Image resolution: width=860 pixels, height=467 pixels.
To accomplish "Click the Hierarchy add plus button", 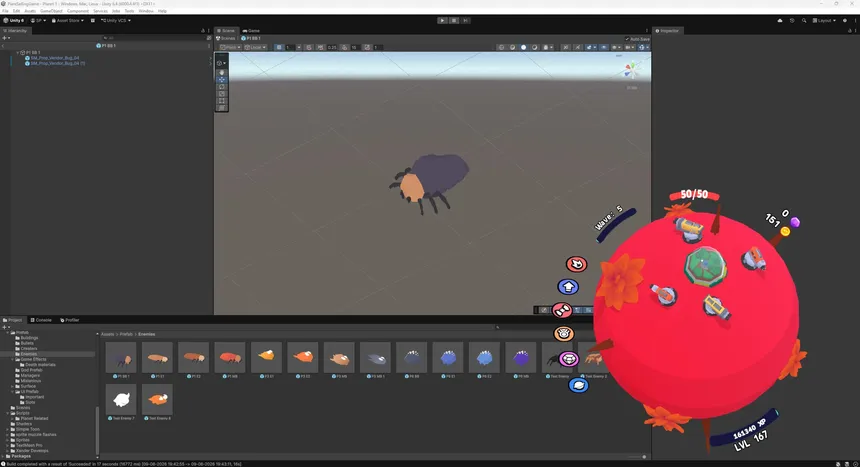I will coord(5,38).
